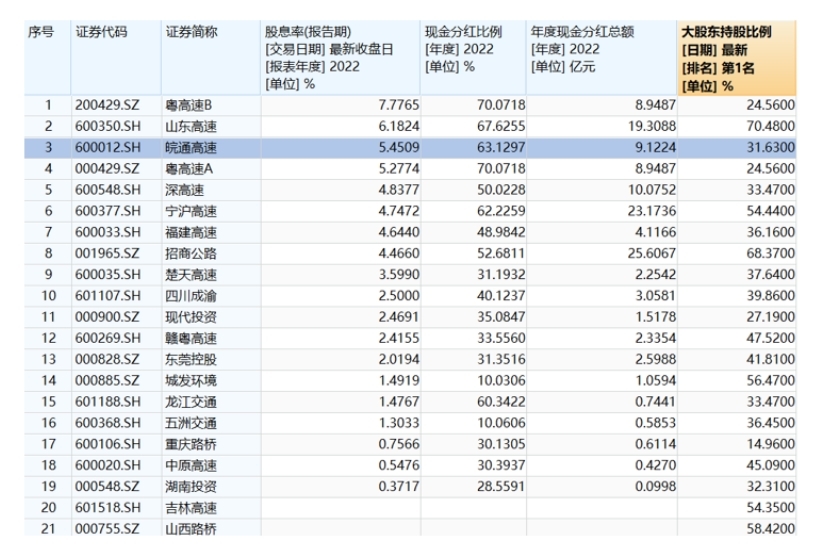The width and height of the screenshot is (815, 559).
Task: Click stock code 600269.SH
Action: [108, 338]
